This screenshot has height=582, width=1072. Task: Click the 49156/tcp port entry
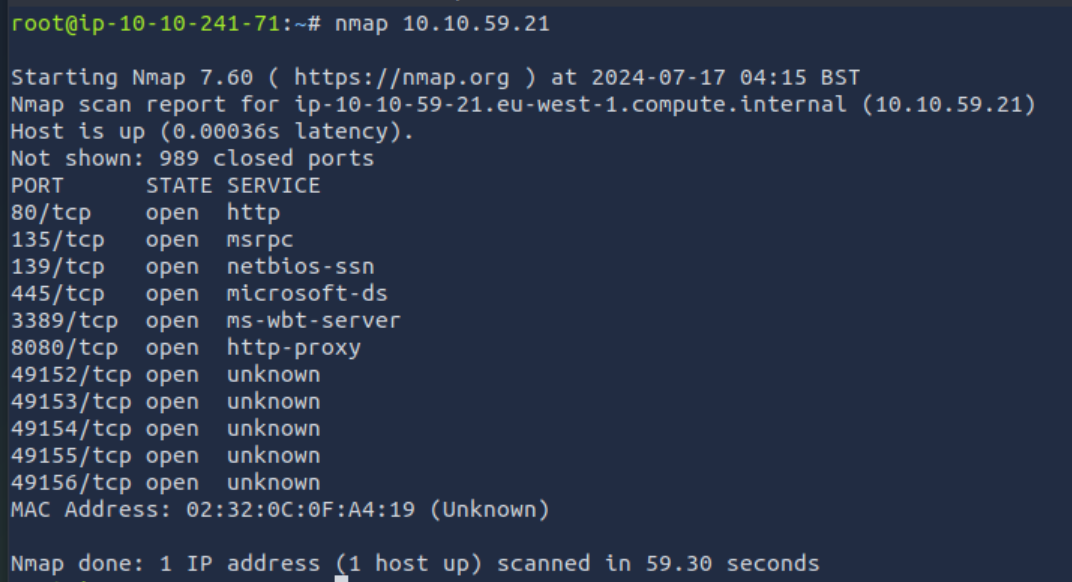71,483
